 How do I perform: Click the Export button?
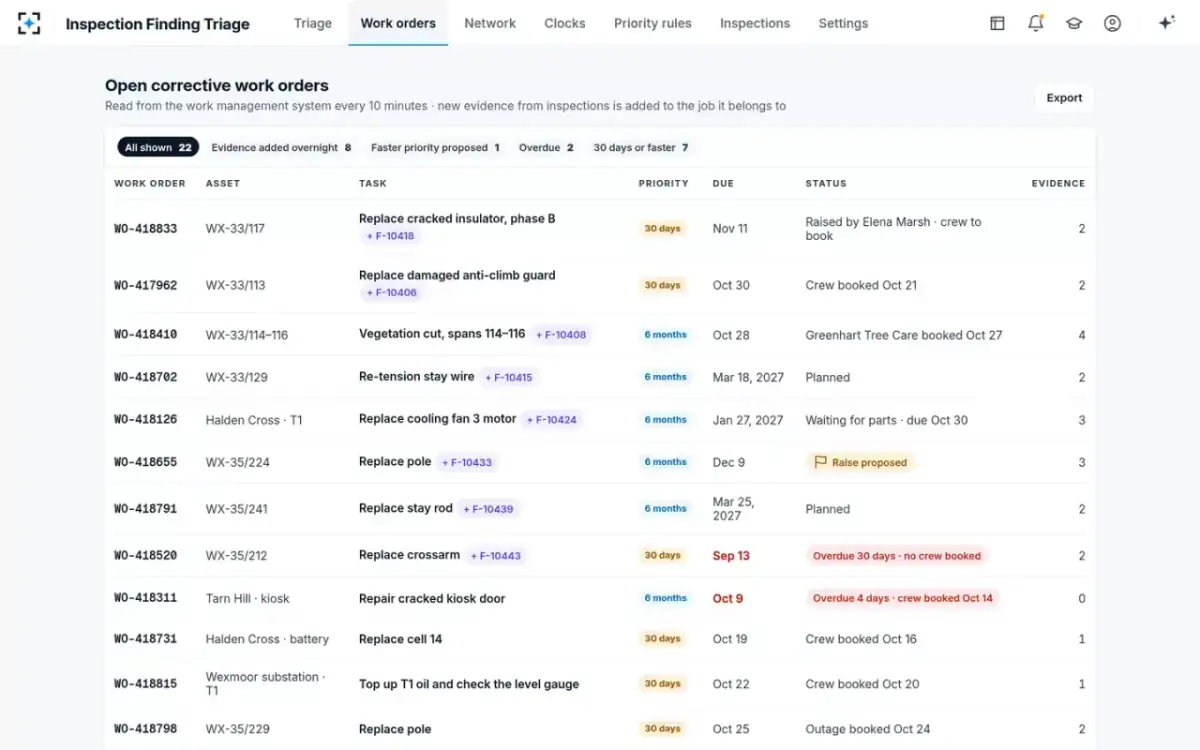1064,98
